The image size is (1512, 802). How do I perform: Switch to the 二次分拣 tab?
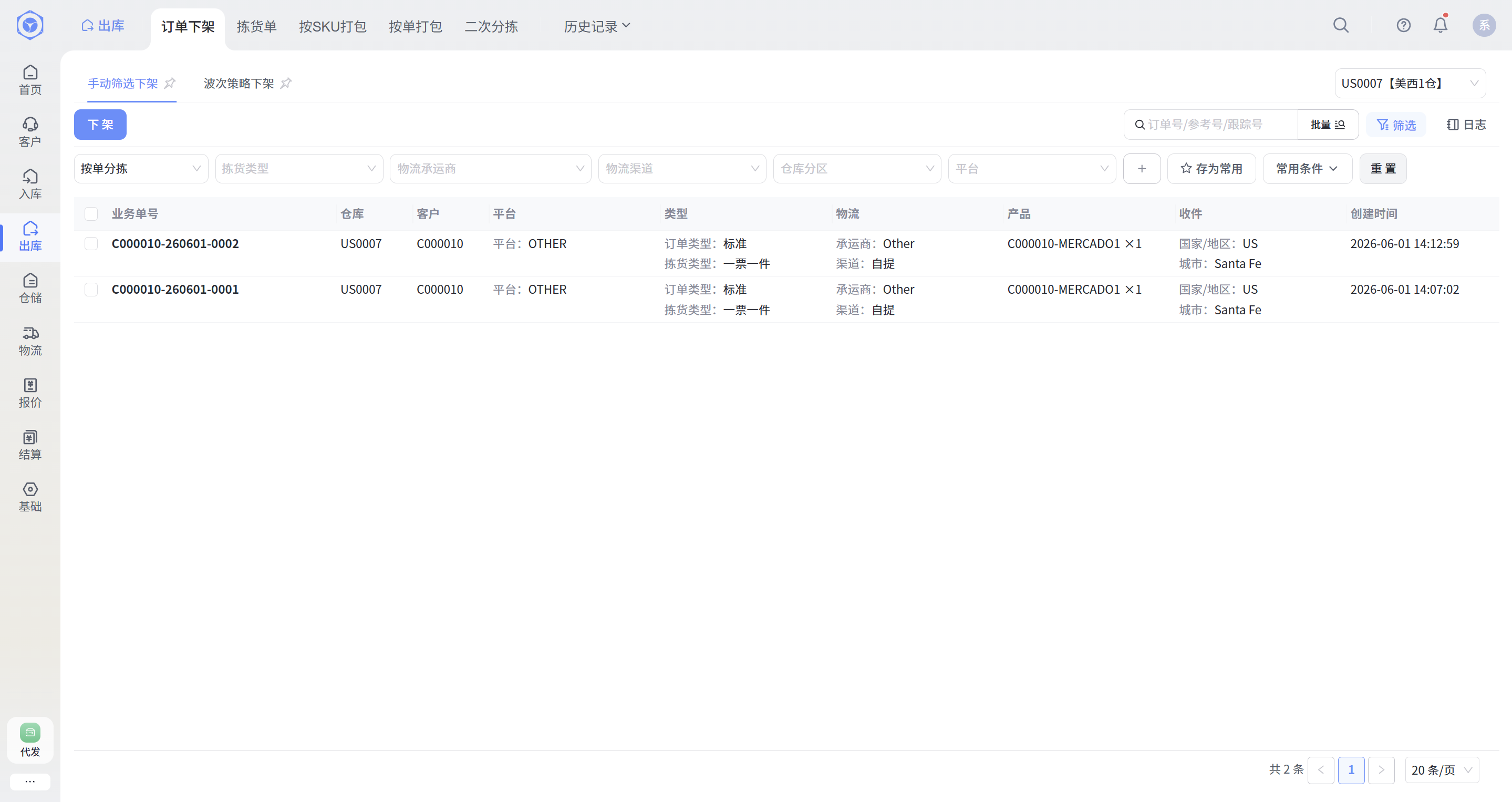tap(491, 26)
